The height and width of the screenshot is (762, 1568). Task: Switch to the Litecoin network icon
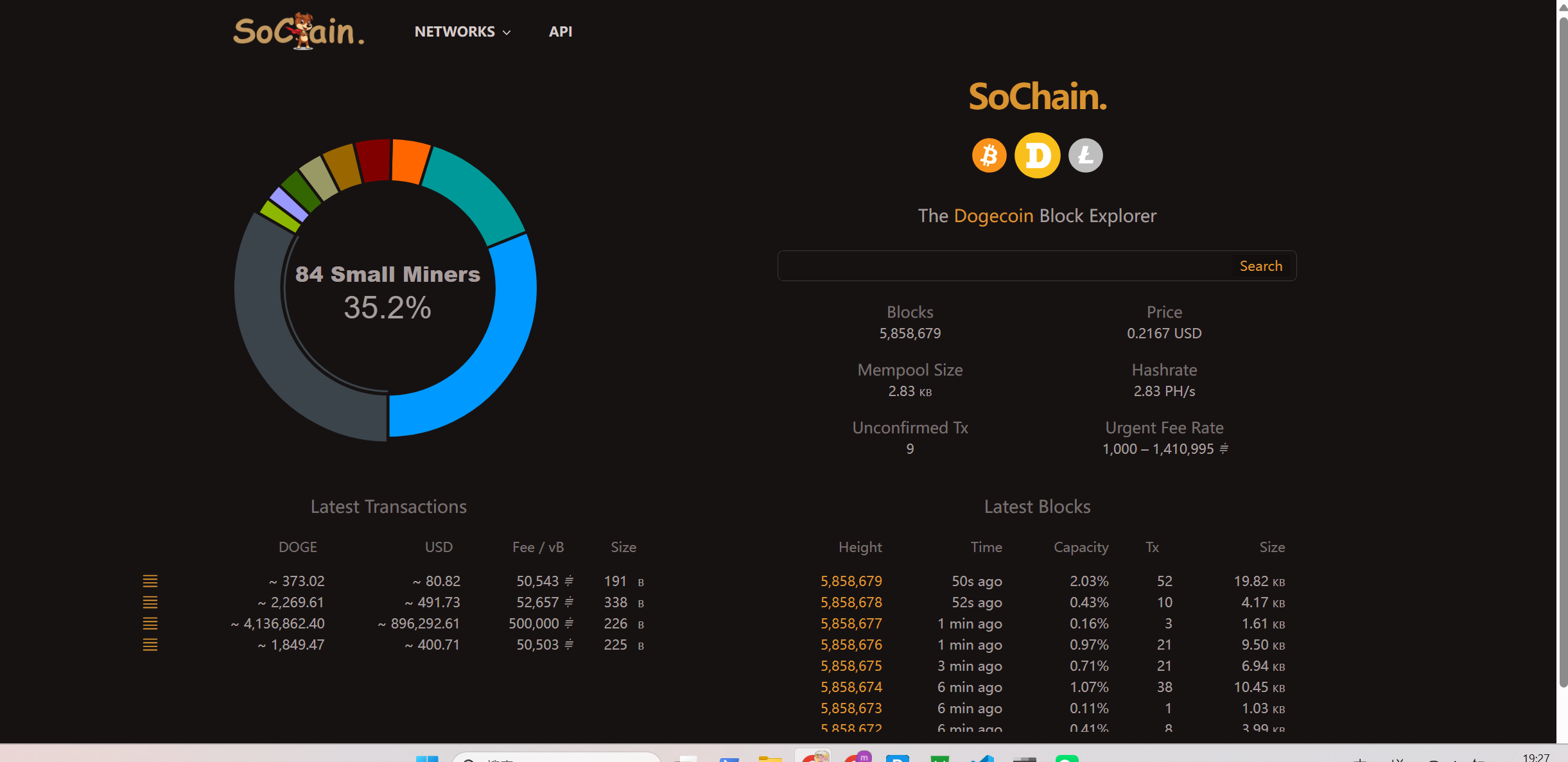click(x=1085, y=155)
